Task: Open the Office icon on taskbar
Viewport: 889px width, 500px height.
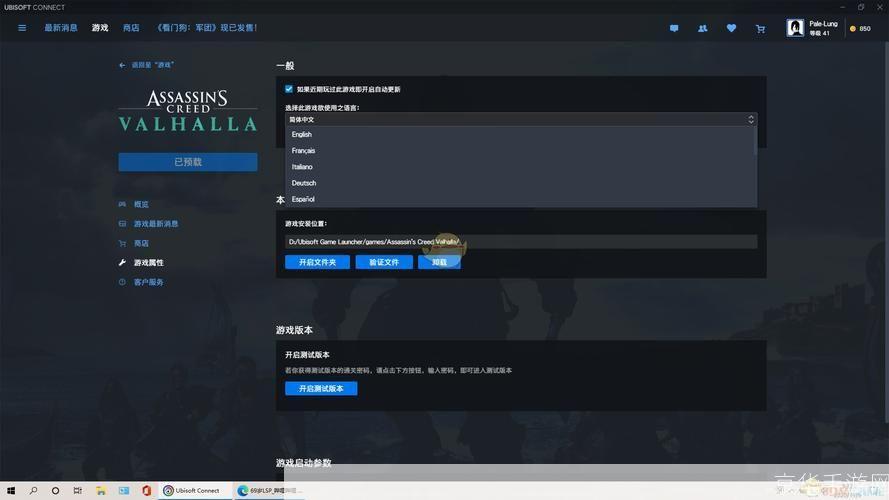Action: [x=146, y=491]
